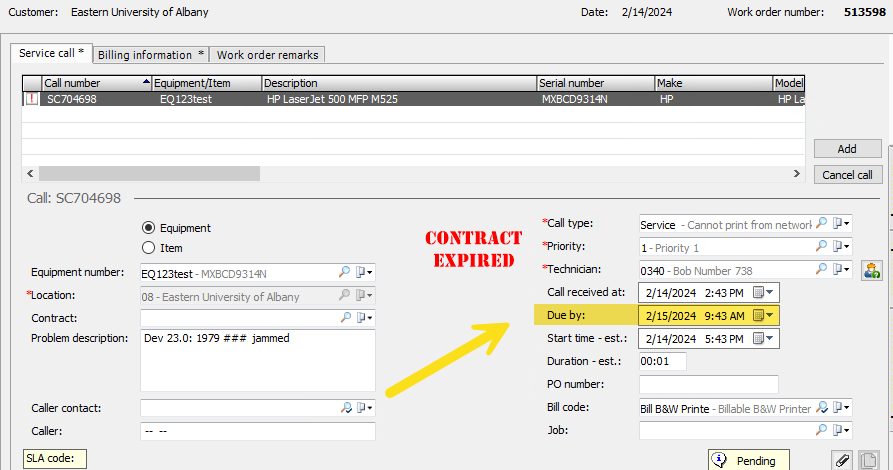Click the 'EQ123test' cell in call list

[x=186, y=99]
